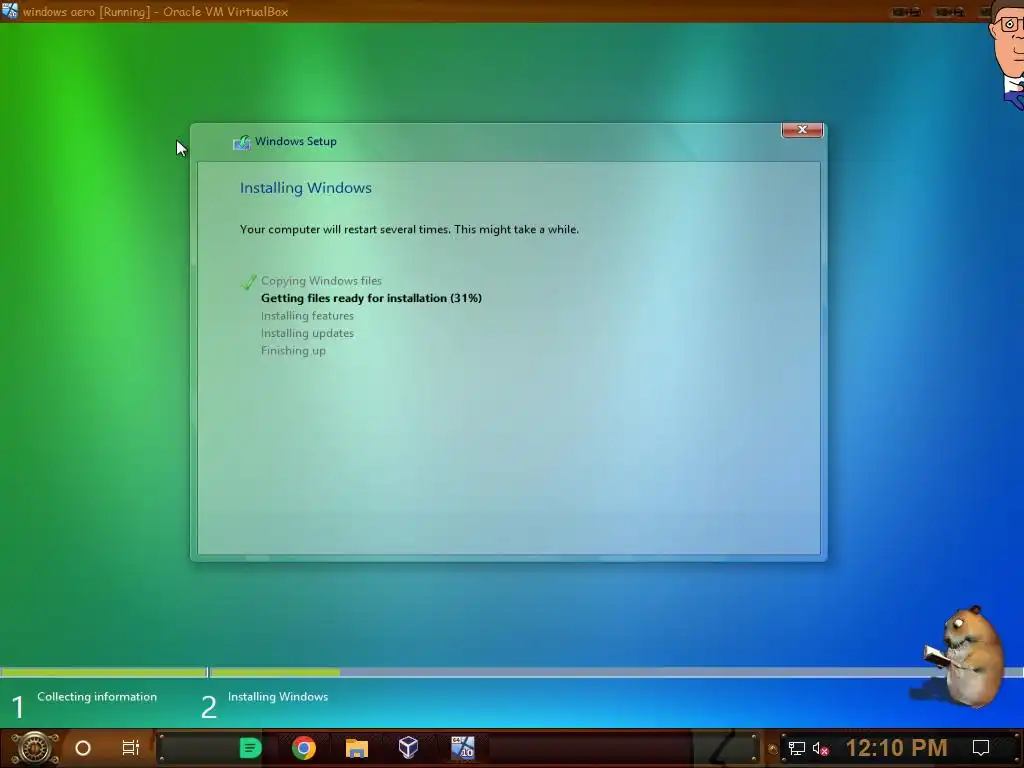Click 'Installing updates' step text
The height and width of the screenshot is (768, 1024).
click(307, 333)
